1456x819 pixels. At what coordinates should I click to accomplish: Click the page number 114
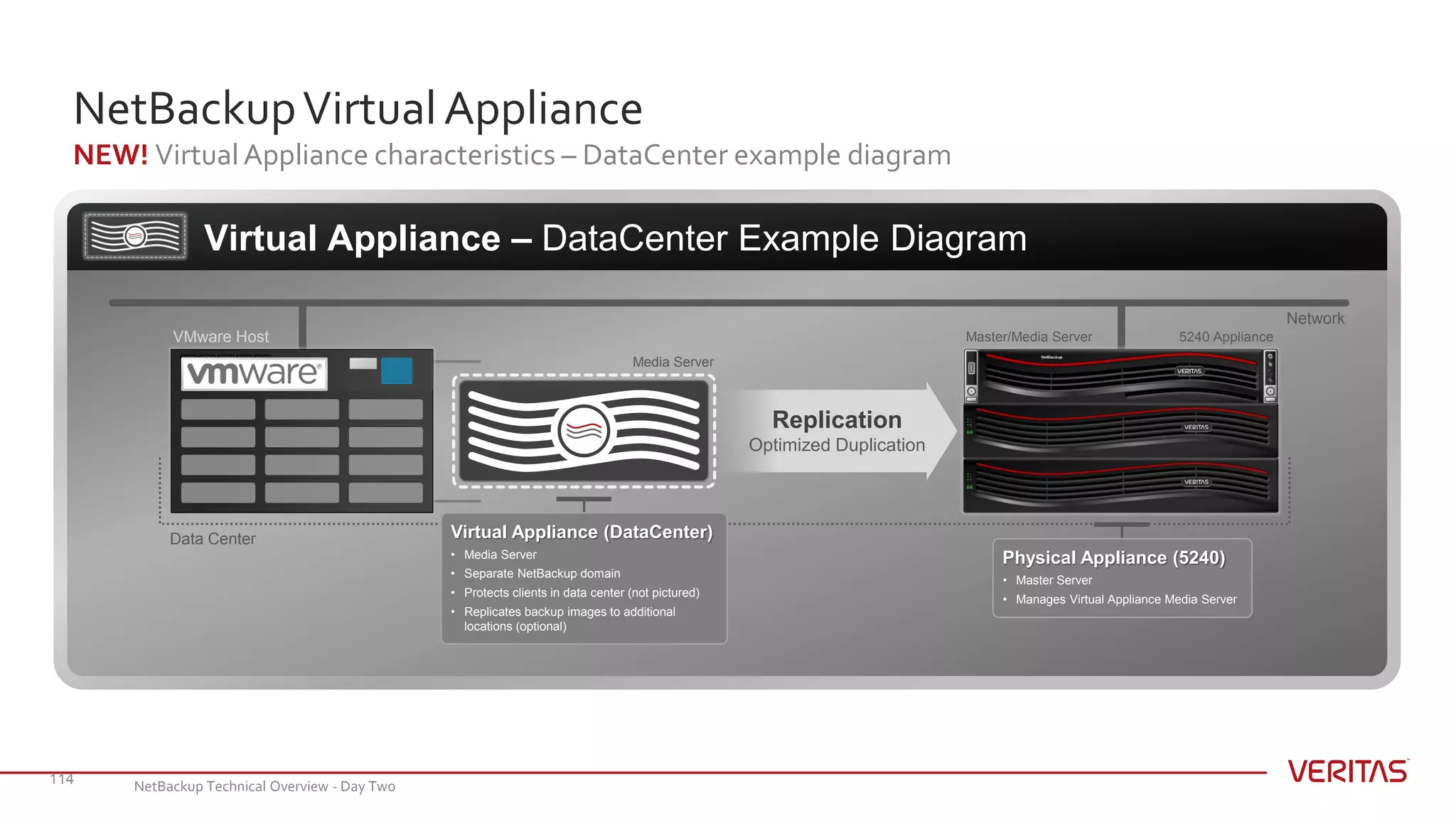click(x=62, y=779)
